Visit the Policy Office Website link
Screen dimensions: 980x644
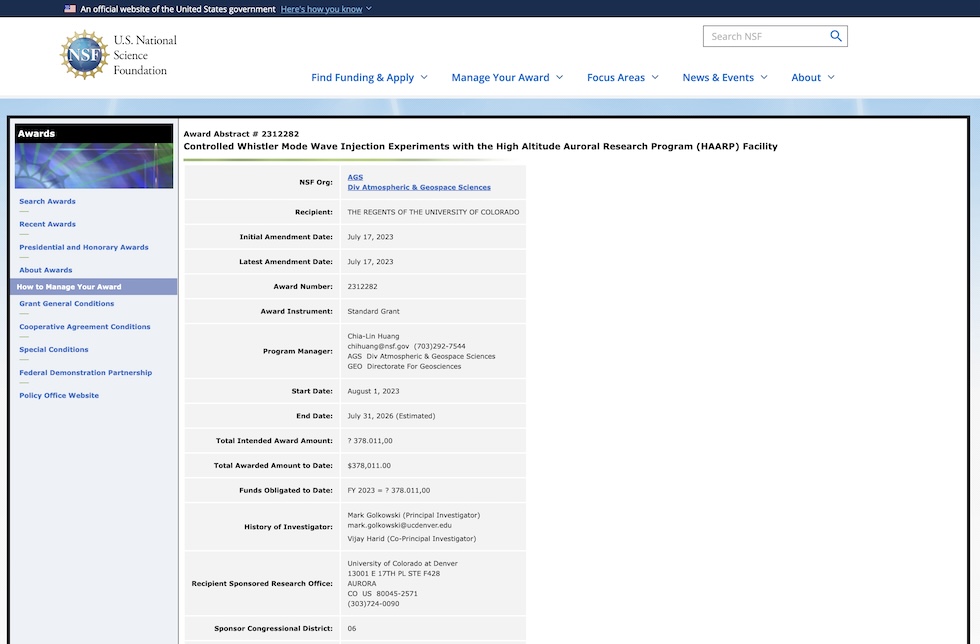point(59,395)
